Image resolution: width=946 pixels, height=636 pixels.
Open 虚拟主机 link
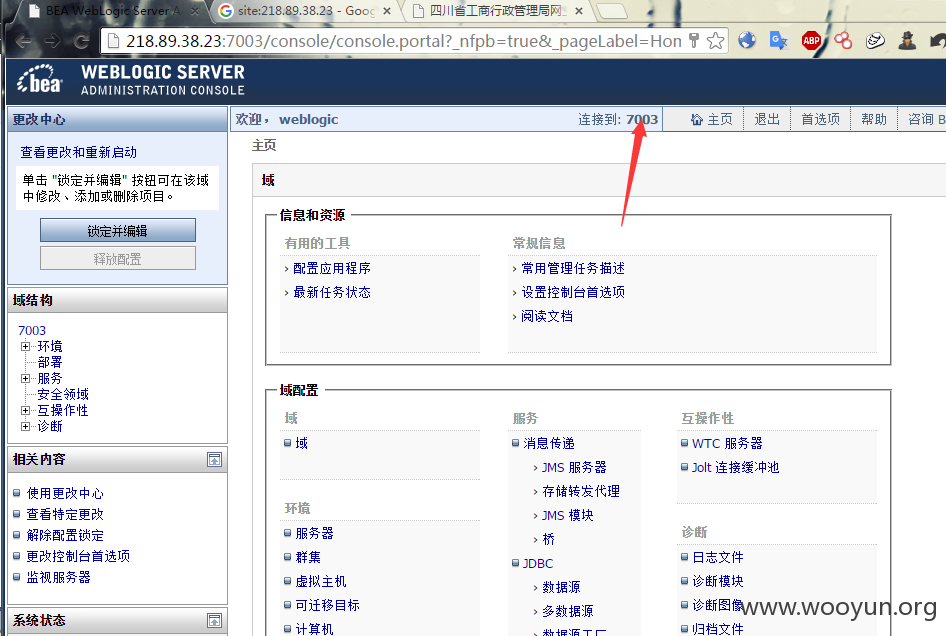(x=321, y=582)
